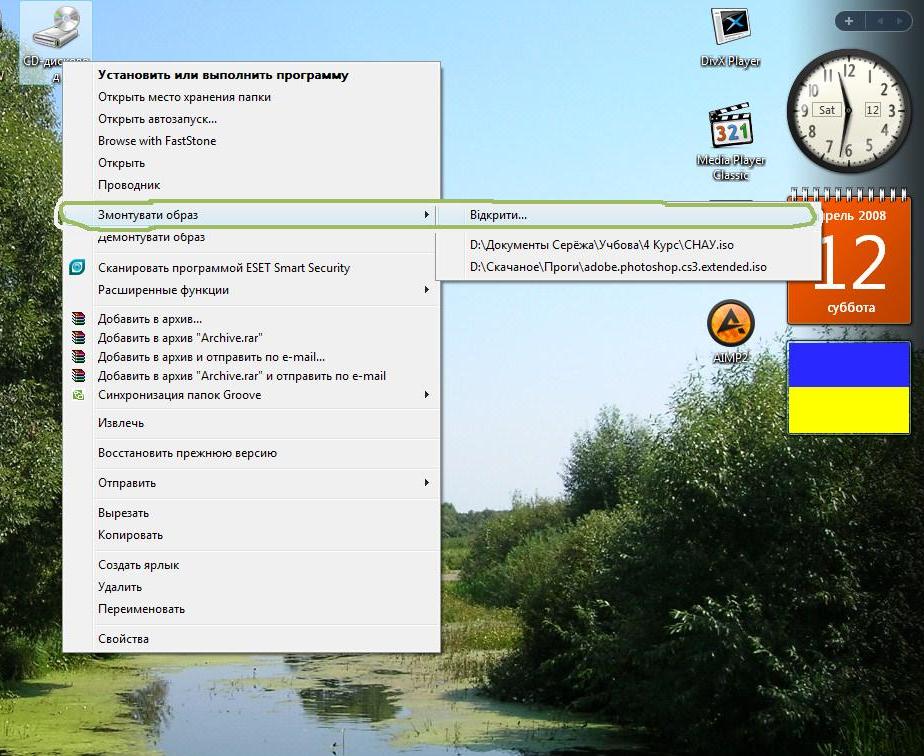Select 'Демонтувати образ' menu entry
The image size is (924, 756).
tap(151, 238)
